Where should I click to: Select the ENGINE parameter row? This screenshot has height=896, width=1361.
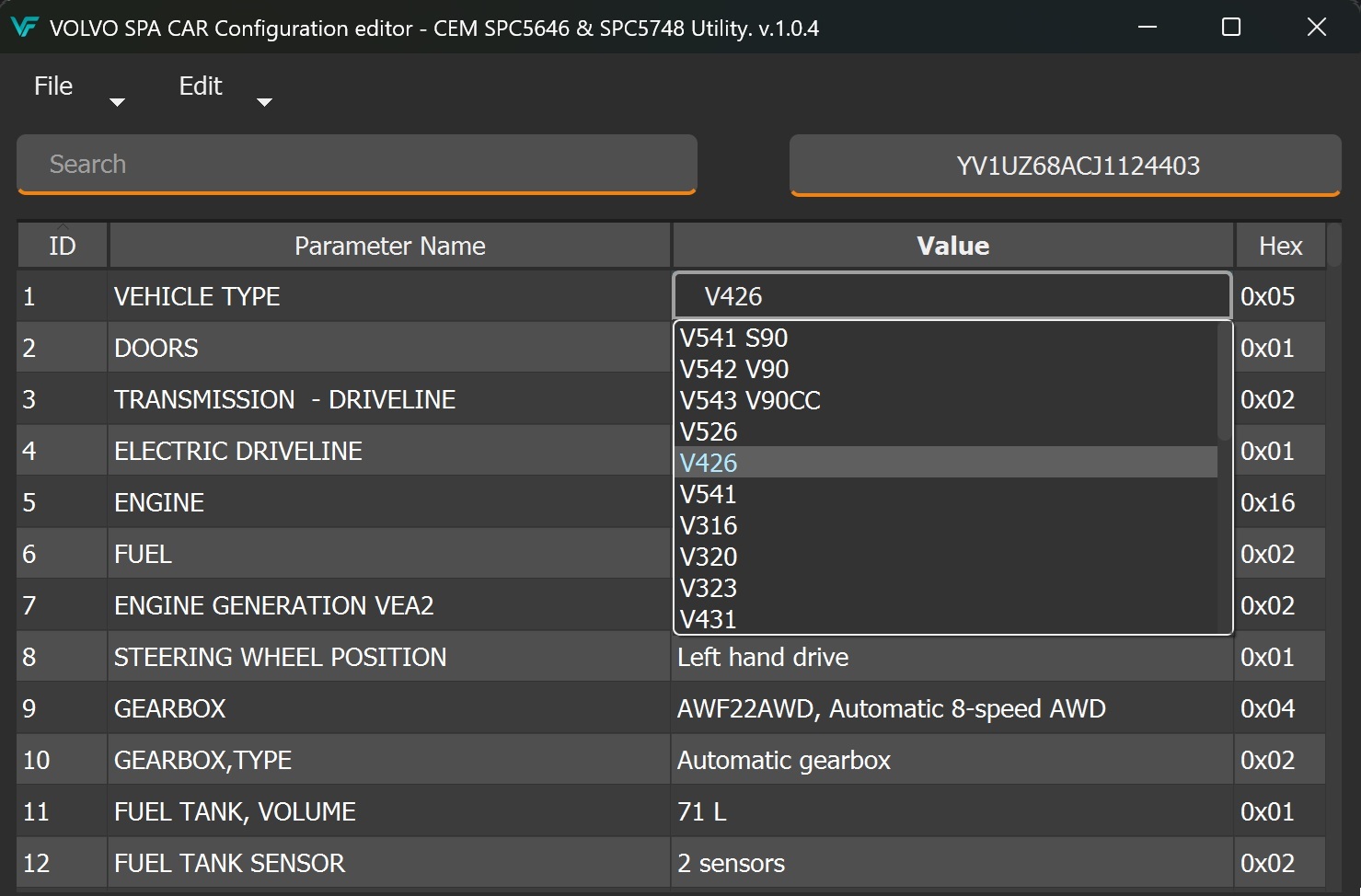click(389, 502)
